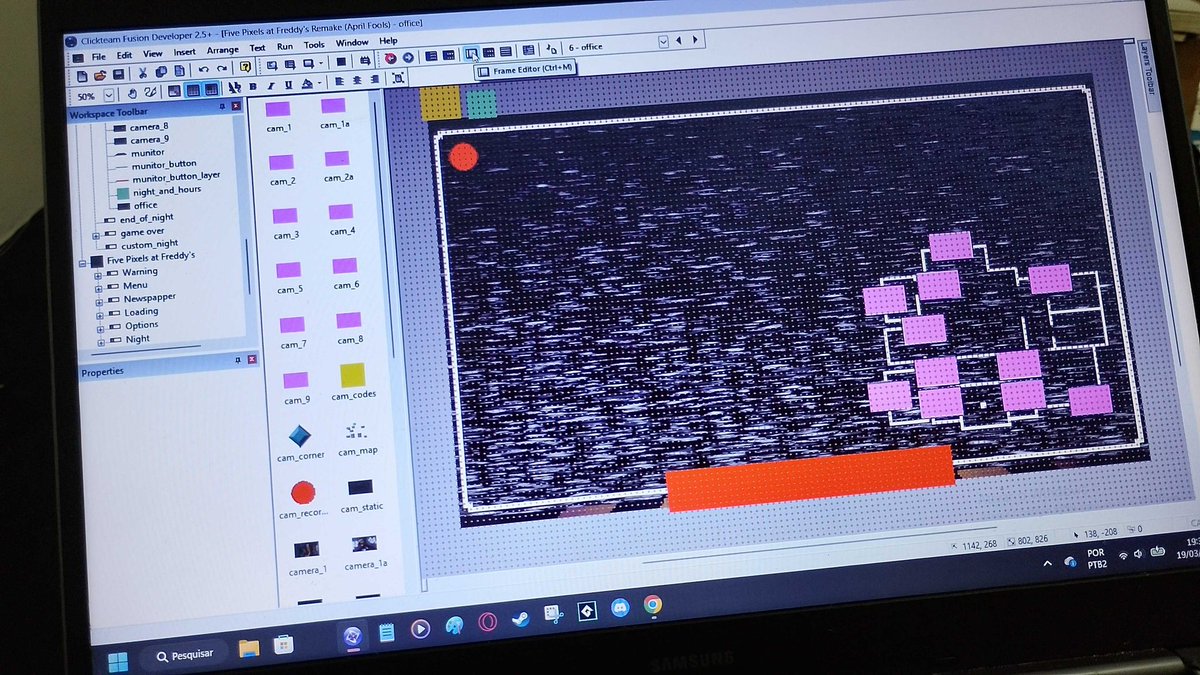Click the Bold B formatting icon
This screenshot has width=1200, height=675.
[x=253, y=86]
